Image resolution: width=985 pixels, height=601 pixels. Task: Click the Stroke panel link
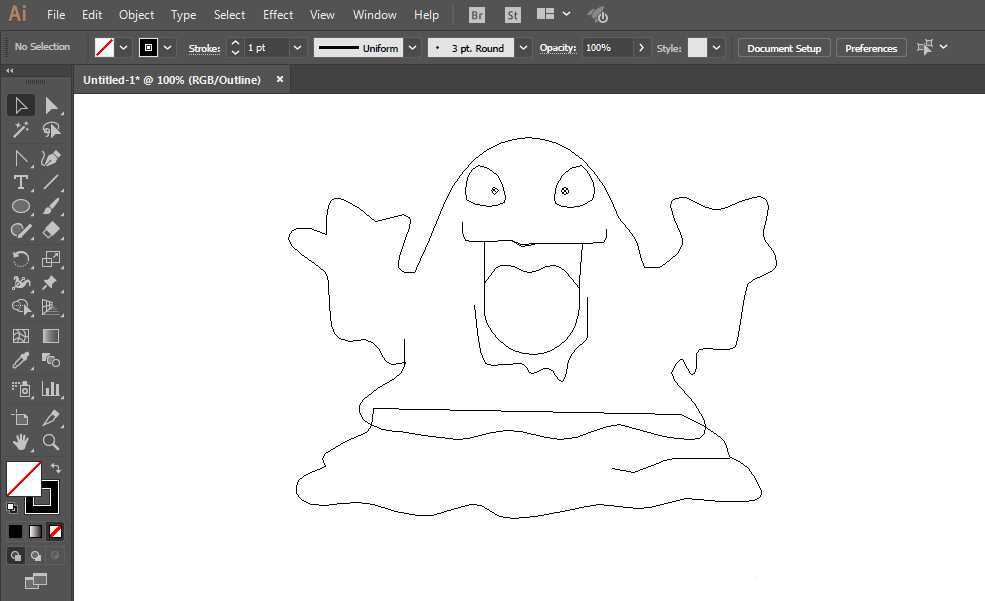point(204,48)
